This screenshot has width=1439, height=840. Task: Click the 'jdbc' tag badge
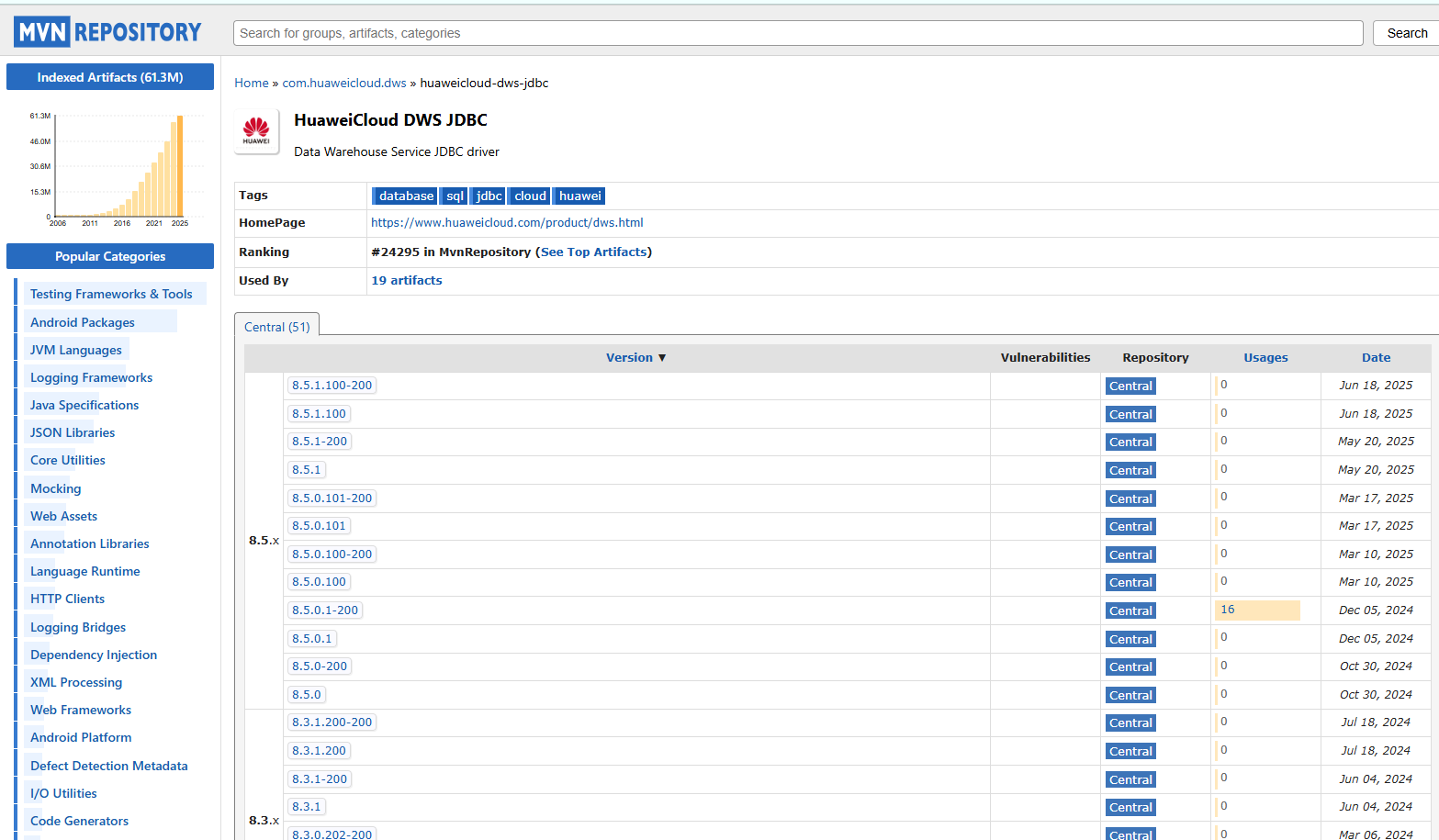[x=489, y=196]
